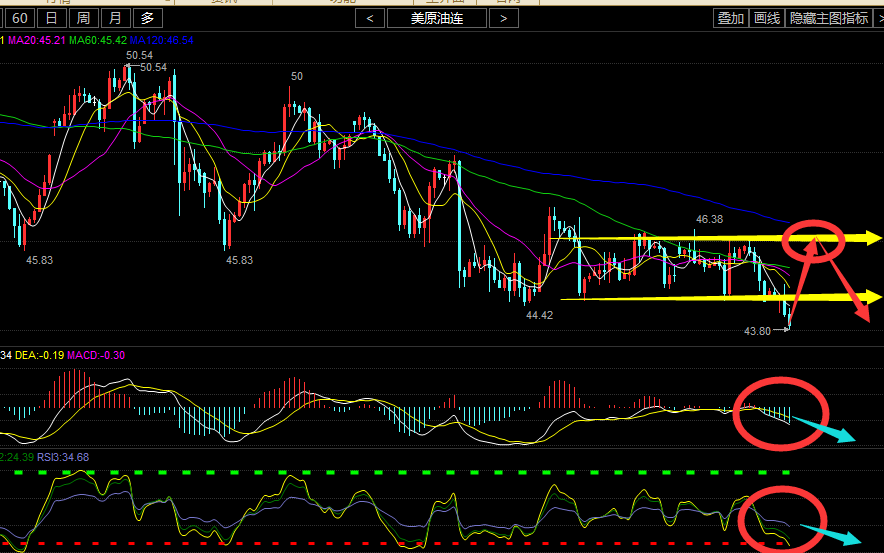This screenshot has height=553, width=884.
Task: Open the 多 multi-period option
Action: click(148, 18)
